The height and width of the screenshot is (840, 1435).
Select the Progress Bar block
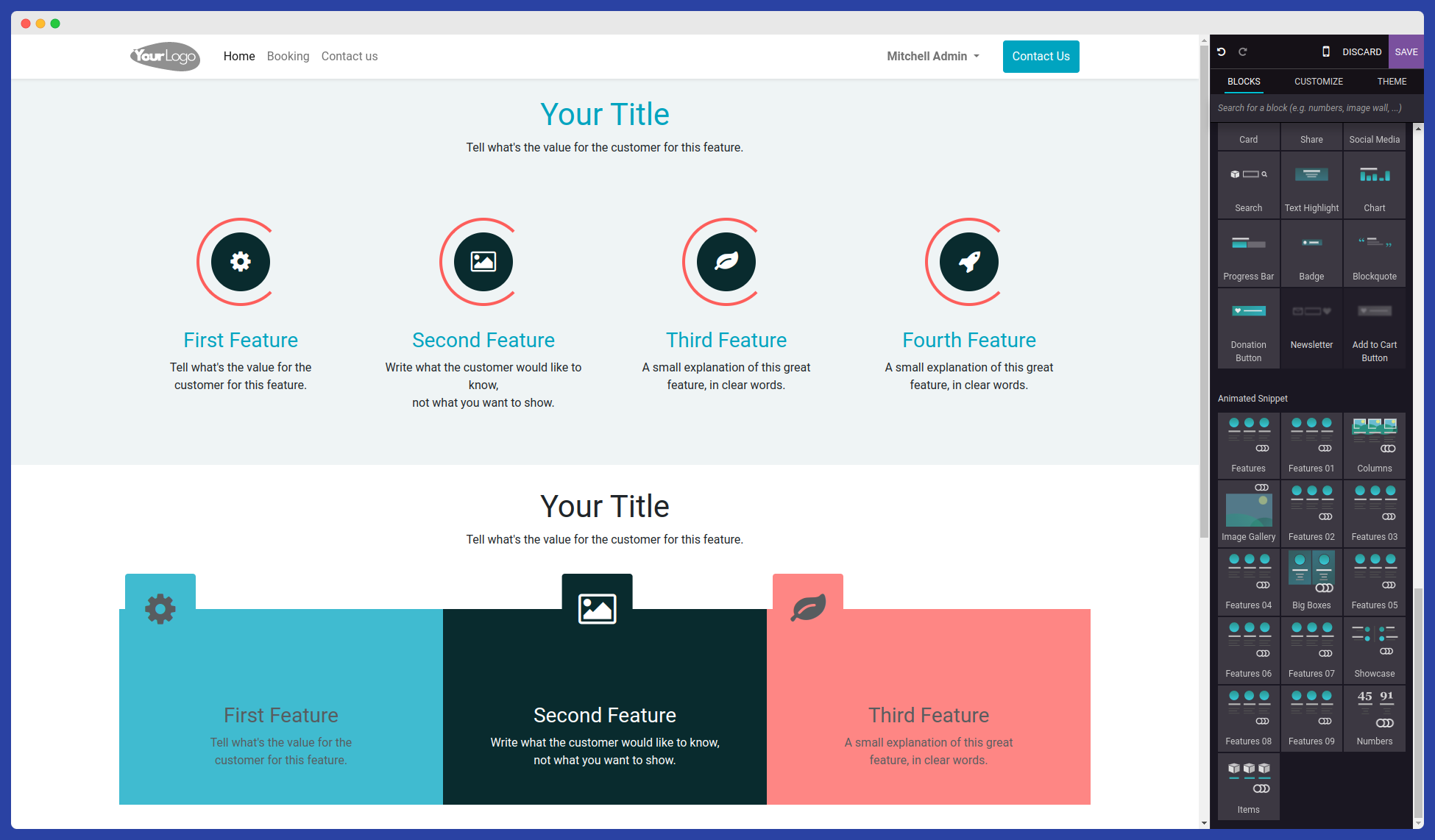[1248, 253]
